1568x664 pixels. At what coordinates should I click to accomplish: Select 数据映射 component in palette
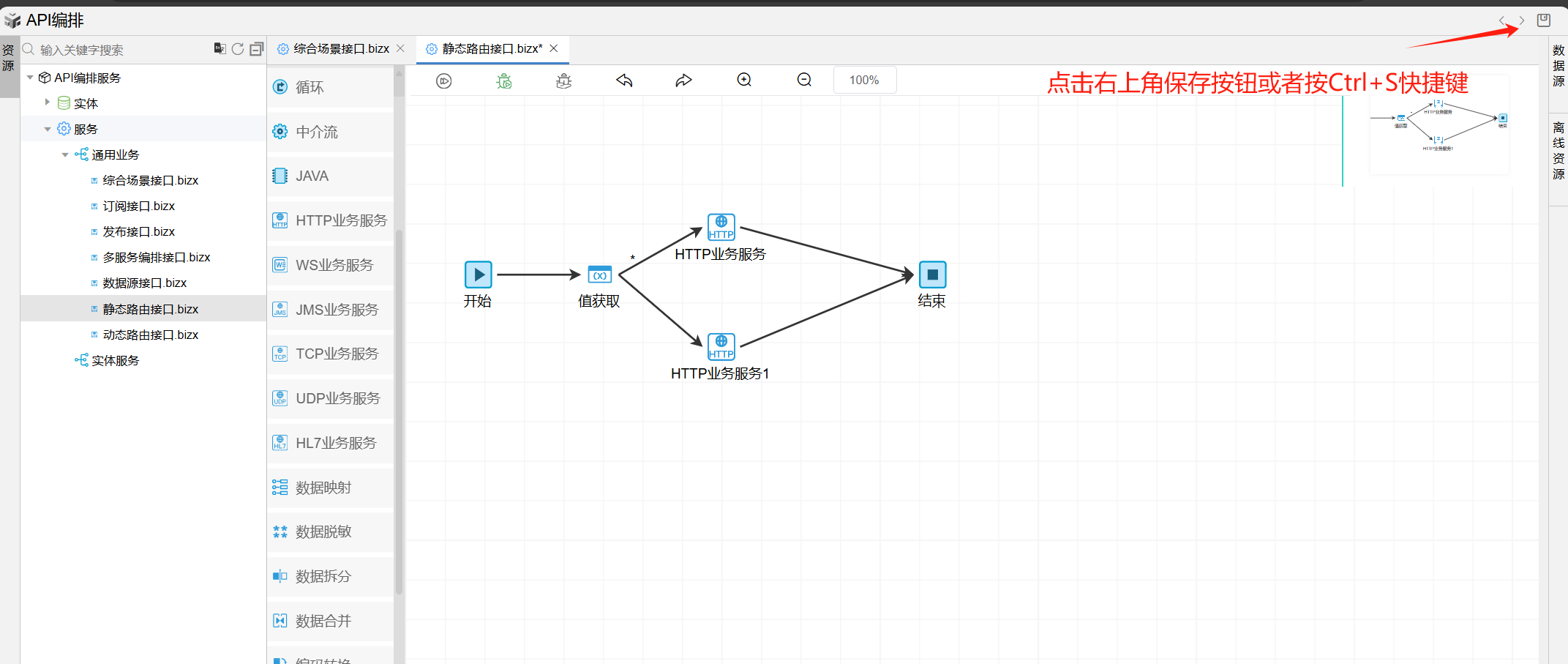[323, 488]
